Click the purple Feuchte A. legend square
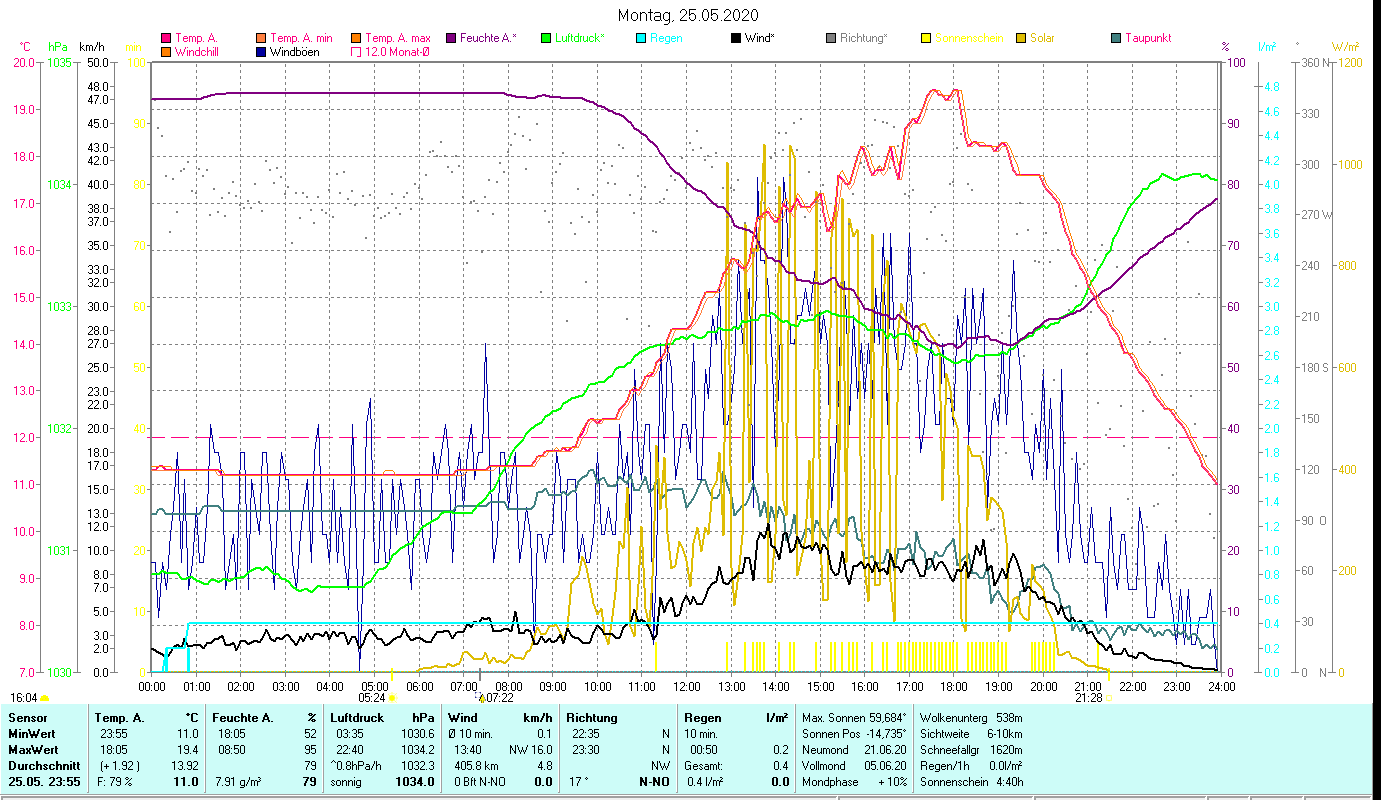The width and height of the screenshot is (1381, 800). click(451, 39)
